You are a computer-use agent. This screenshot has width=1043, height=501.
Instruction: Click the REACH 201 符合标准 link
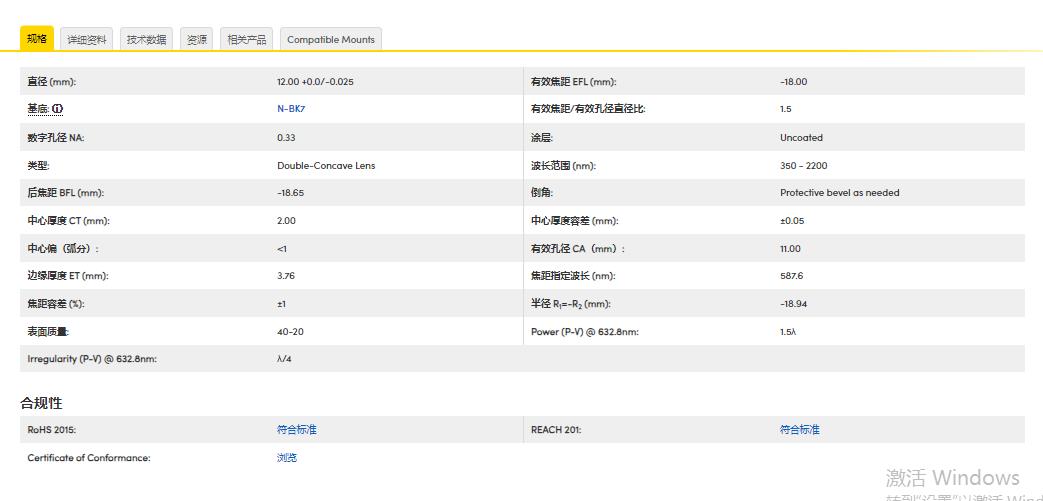(x=799, y=430)
